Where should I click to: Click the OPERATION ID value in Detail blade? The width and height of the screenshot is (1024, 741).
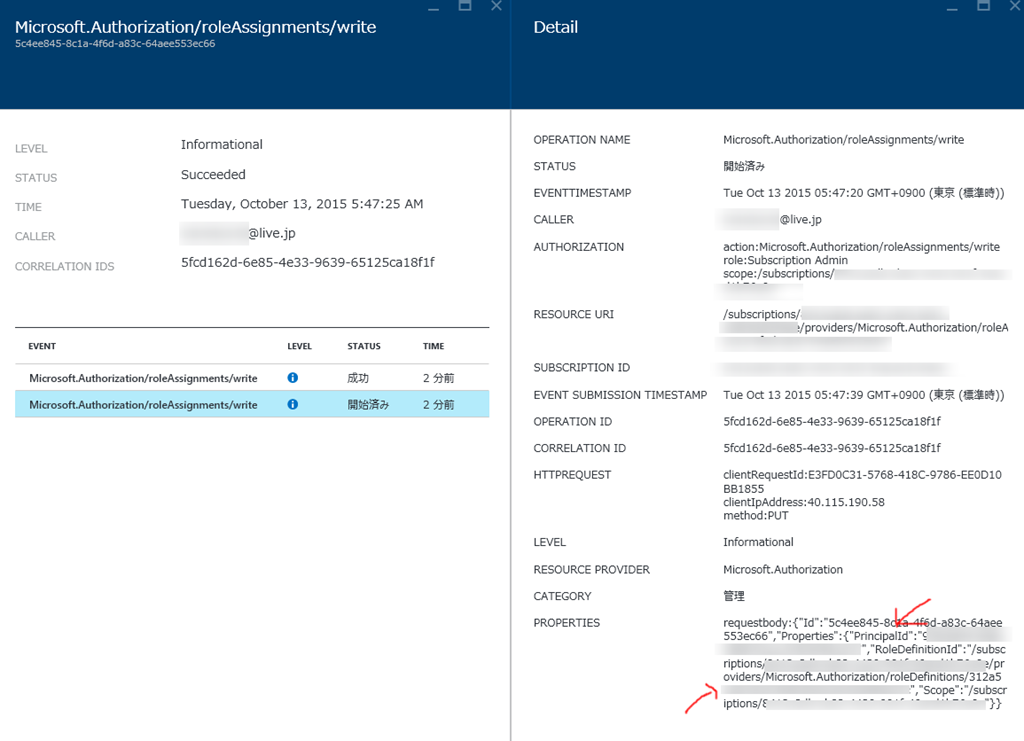831,422
